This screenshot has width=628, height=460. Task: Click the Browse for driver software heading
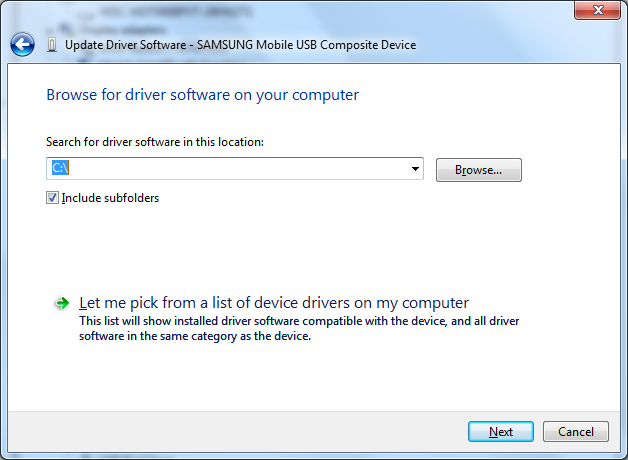click(x=202, y=95)
